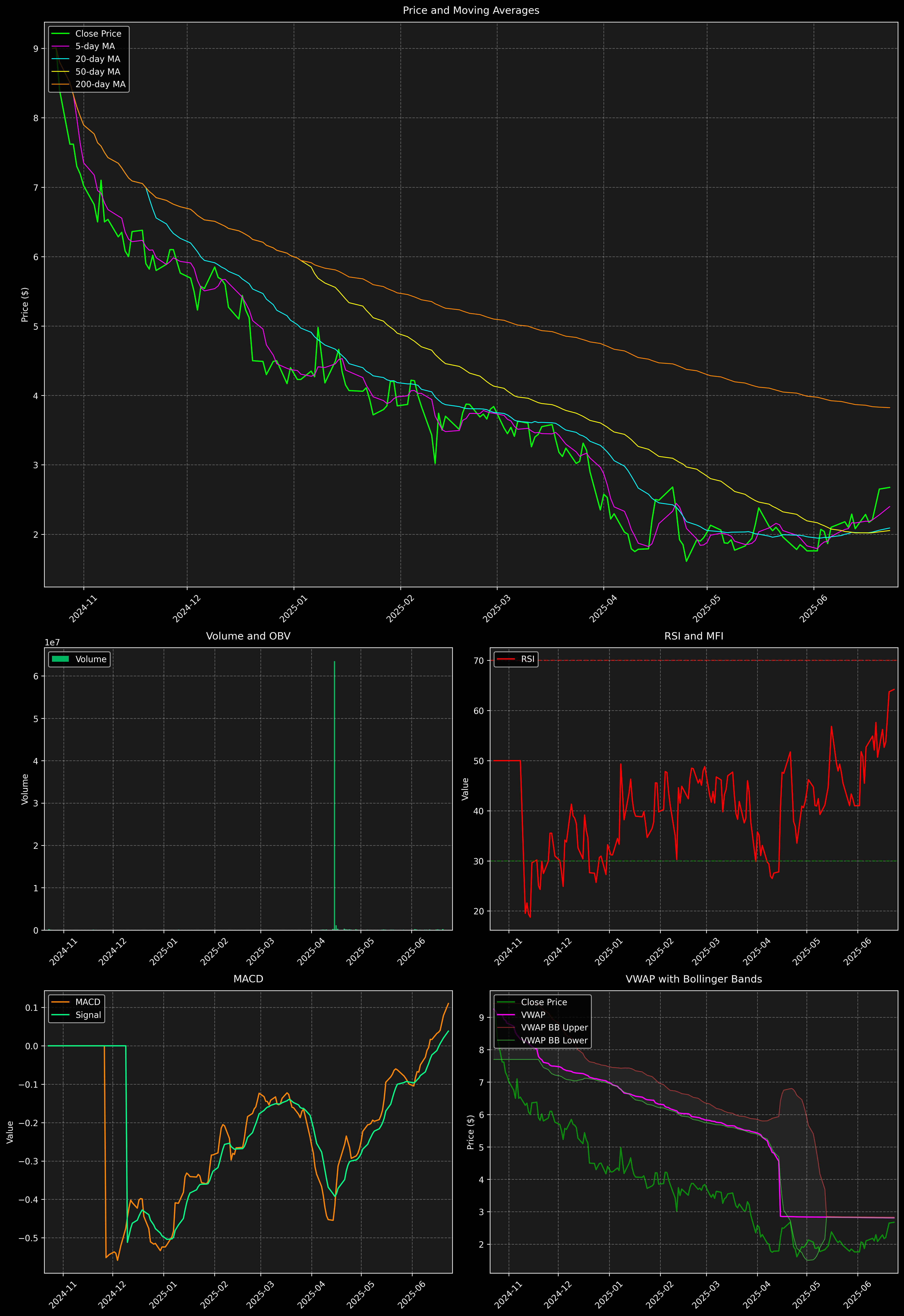The width and height of the screenshot is (904, 1316).
Task: Click the '2025-01' date tick under the top chart
Action: pos(293,609)
